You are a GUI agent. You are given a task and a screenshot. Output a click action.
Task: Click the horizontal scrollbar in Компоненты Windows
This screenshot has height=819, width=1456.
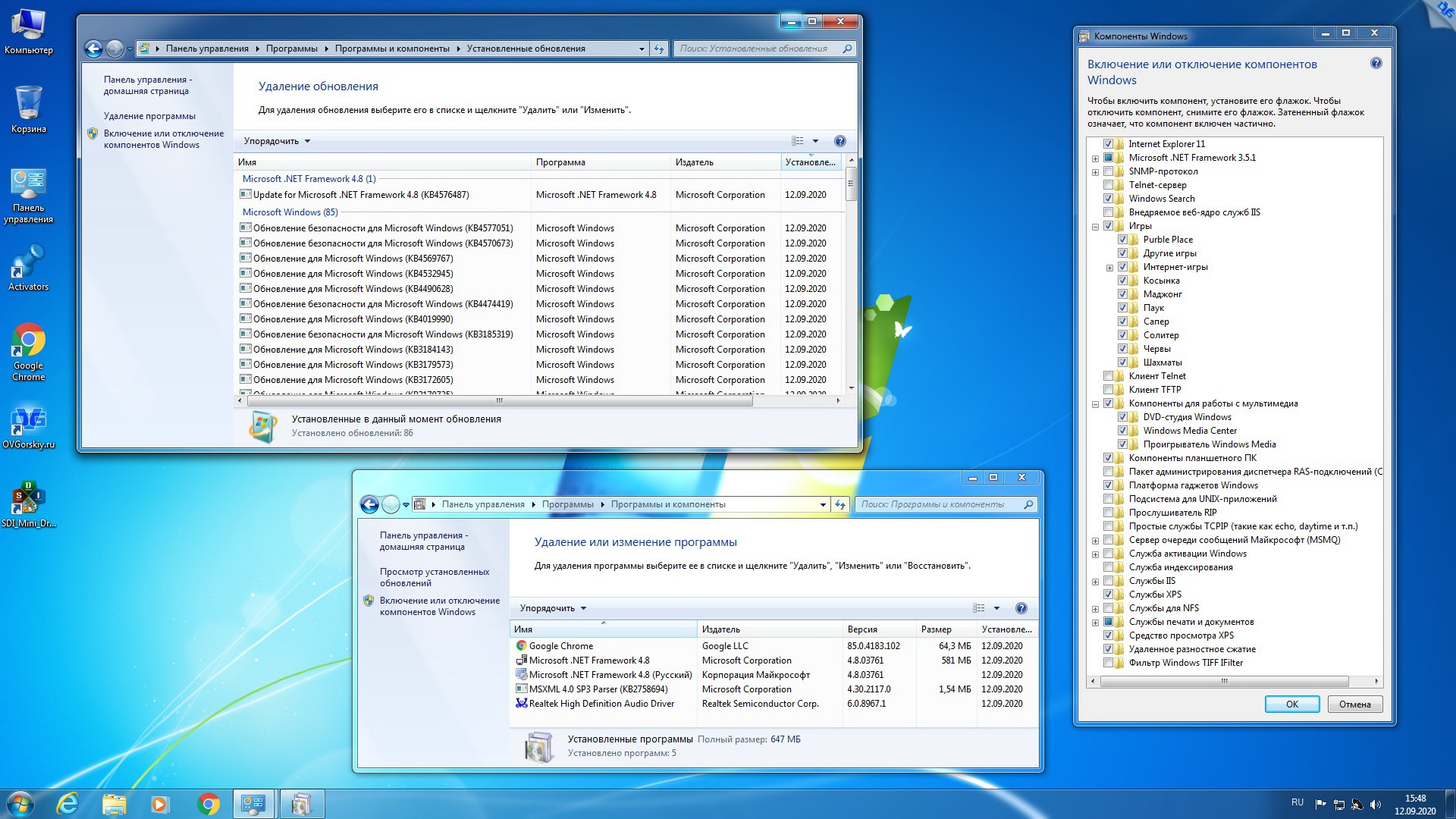1224,681
